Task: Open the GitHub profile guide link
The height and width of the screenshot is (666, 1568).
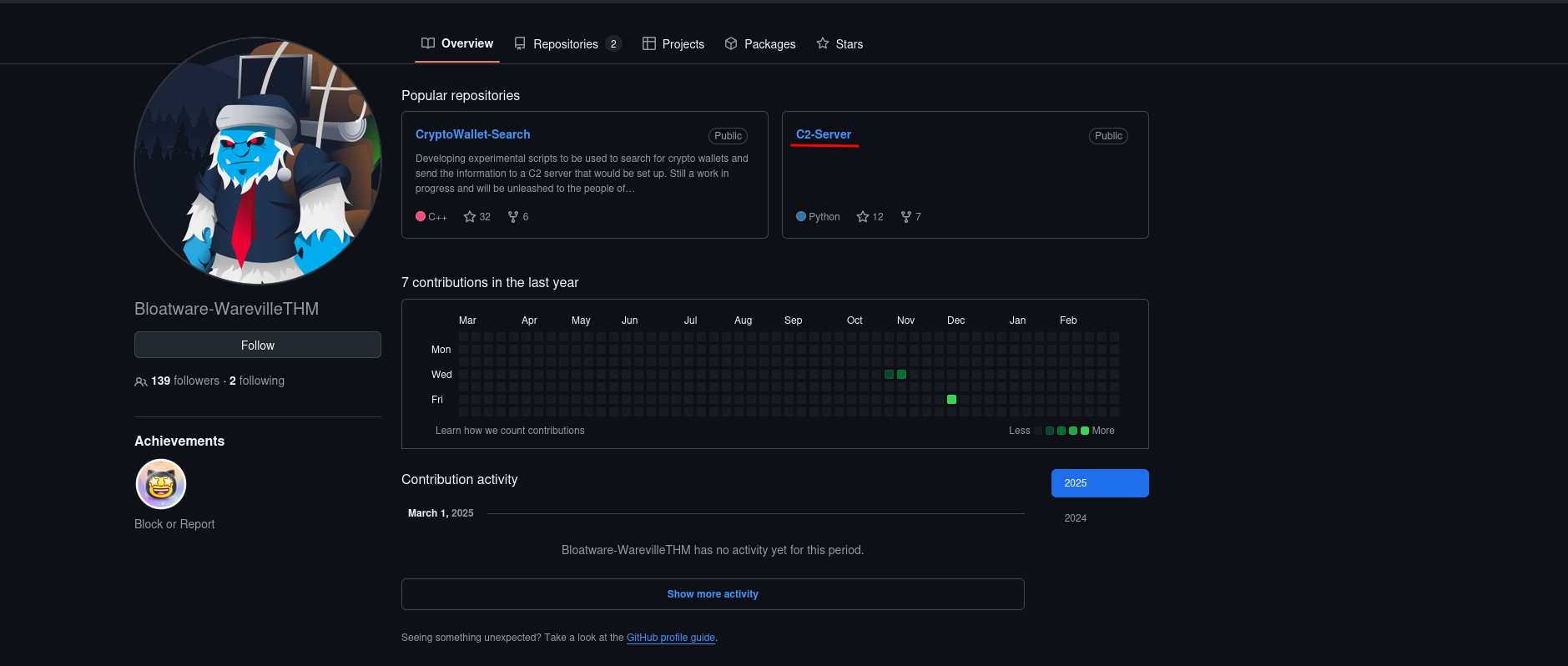Action: [x=671, y=638]
